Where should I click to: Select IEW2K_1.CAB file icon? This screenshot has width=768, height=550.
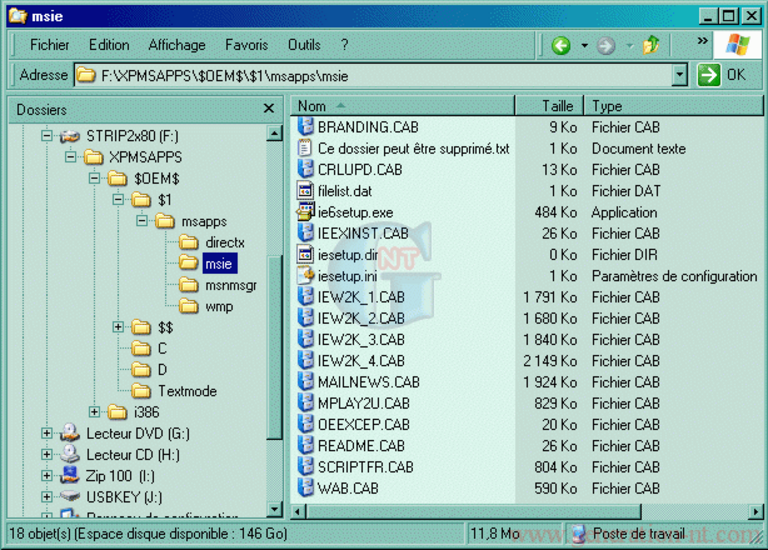306,296
